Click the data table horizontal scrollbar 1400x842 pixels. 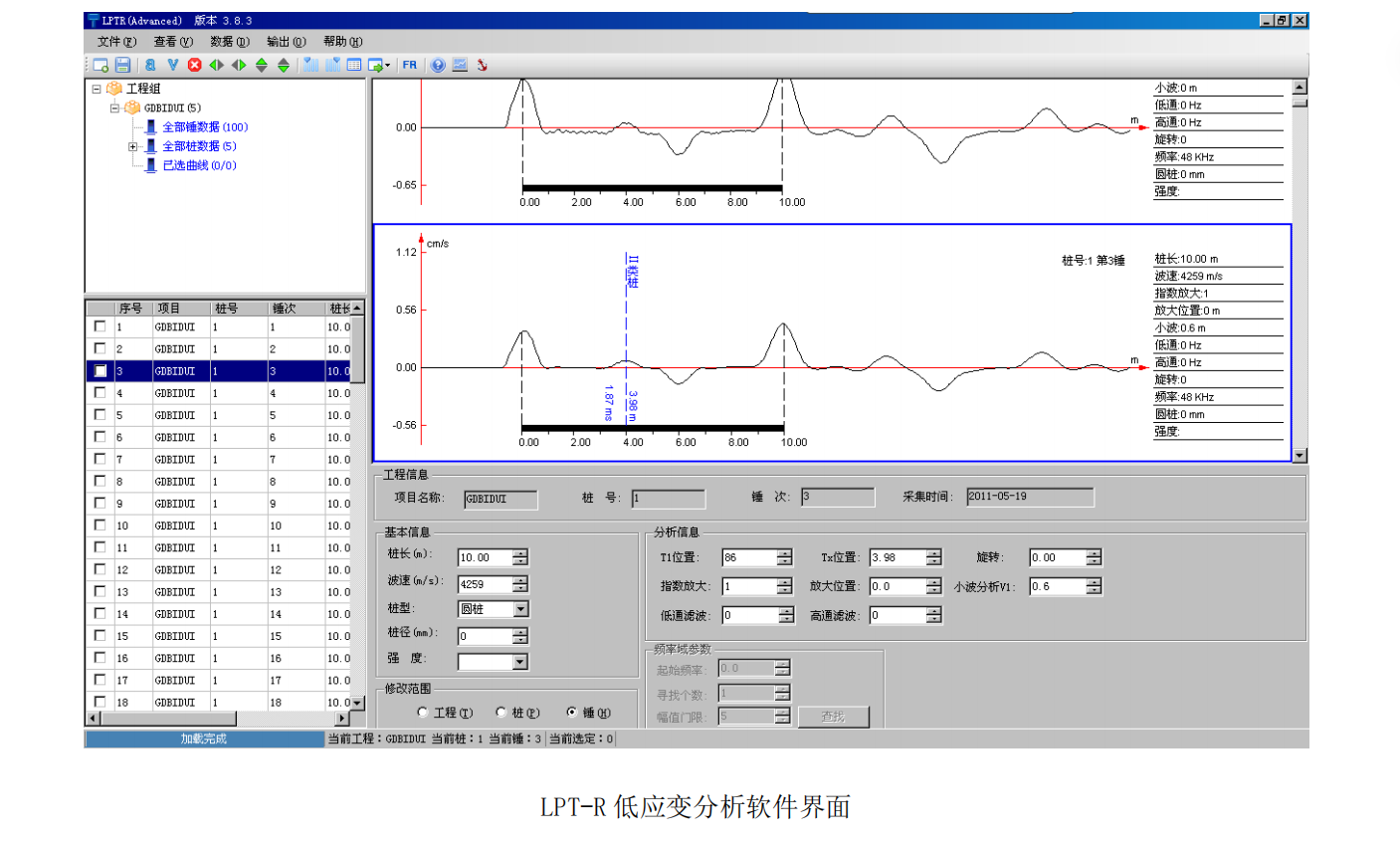click(219, 719)
